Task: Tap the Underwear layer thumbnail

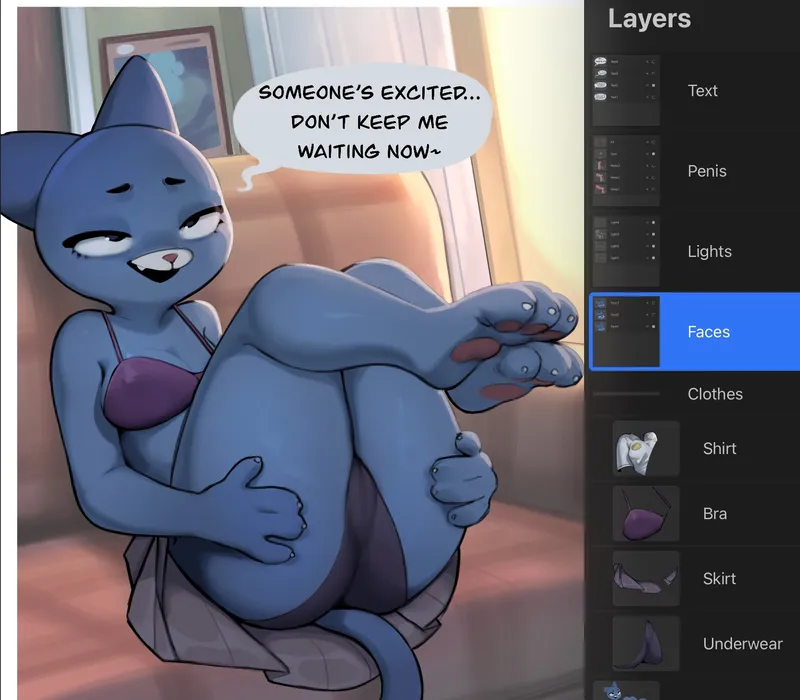Action: point(646,643)
